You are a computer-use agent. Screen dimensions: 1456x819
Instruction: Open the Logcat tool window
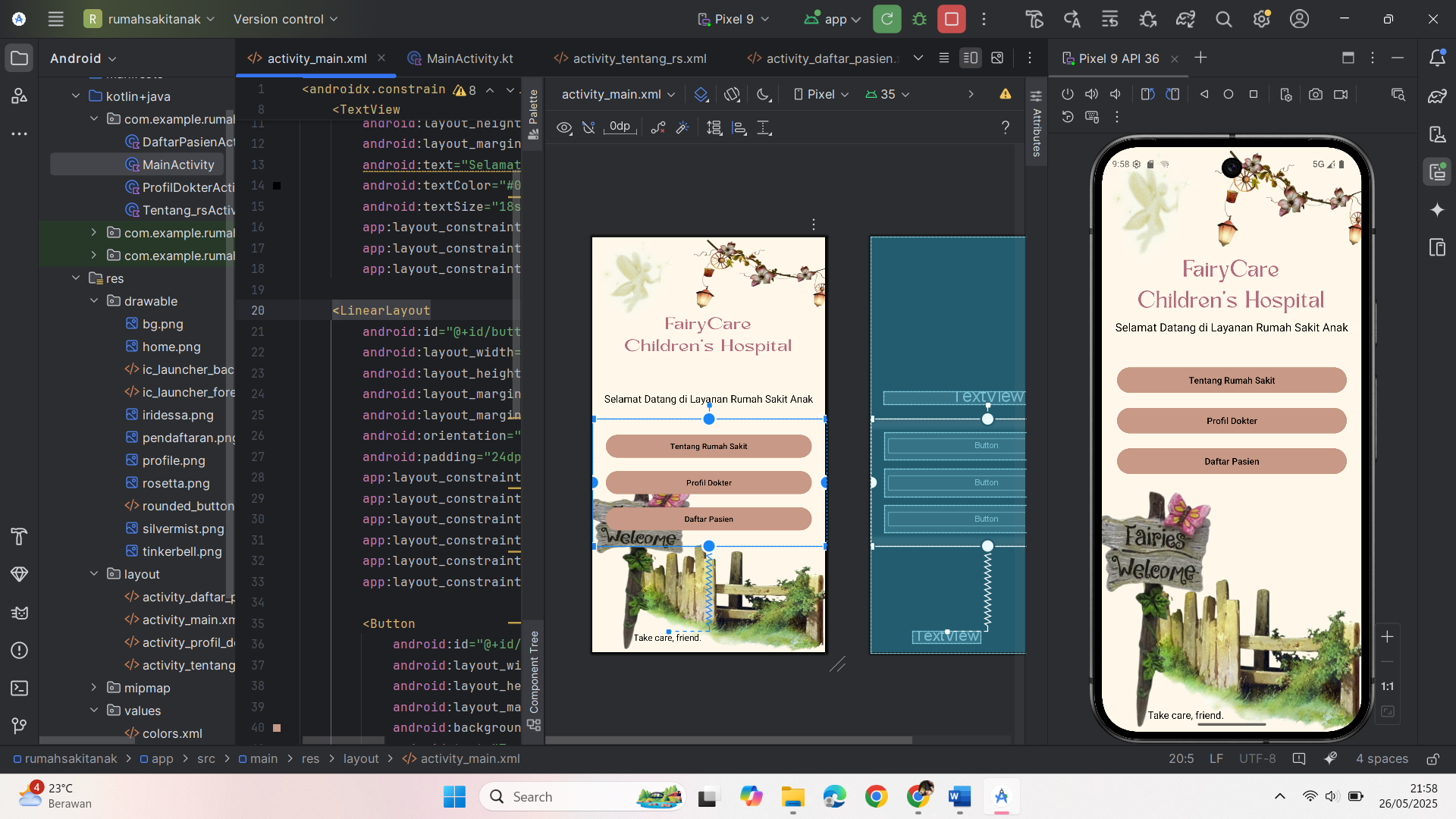coord(20,613)
